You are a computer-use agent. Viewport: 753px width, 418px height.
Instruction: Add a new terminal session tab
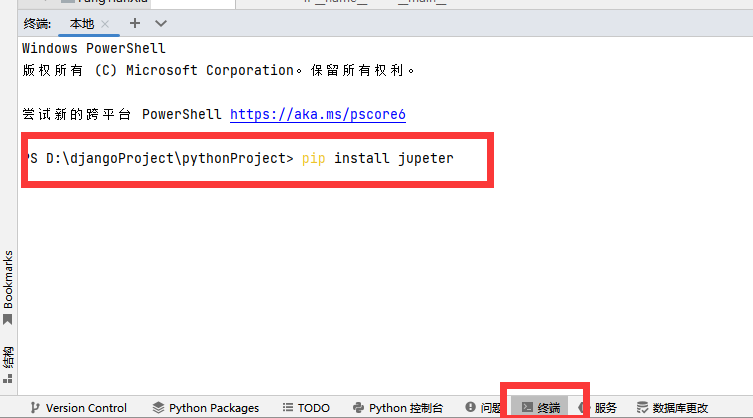pos(134,23)
